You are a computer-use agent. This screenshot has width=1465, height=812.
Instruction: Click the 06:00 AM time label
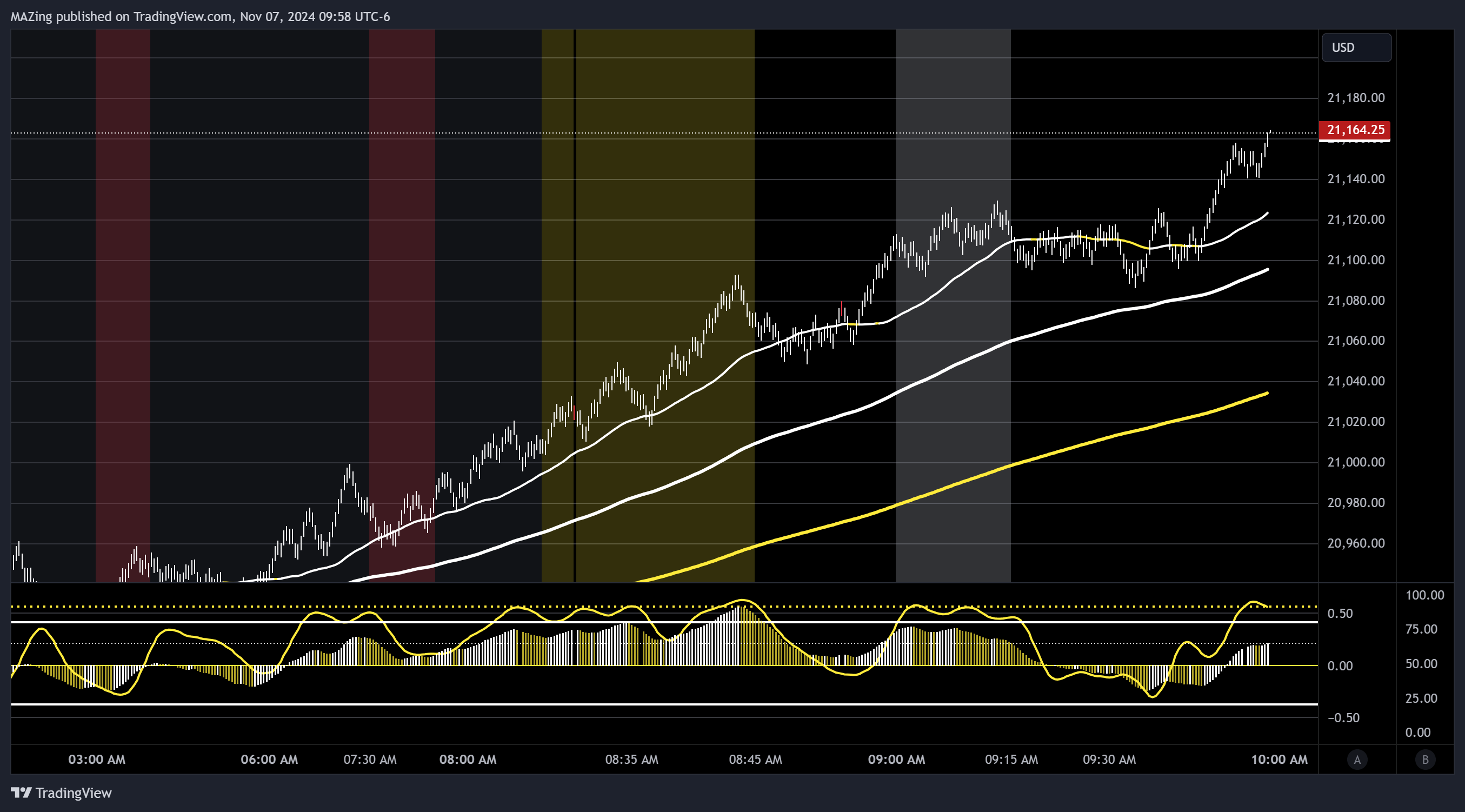[269, 760]
